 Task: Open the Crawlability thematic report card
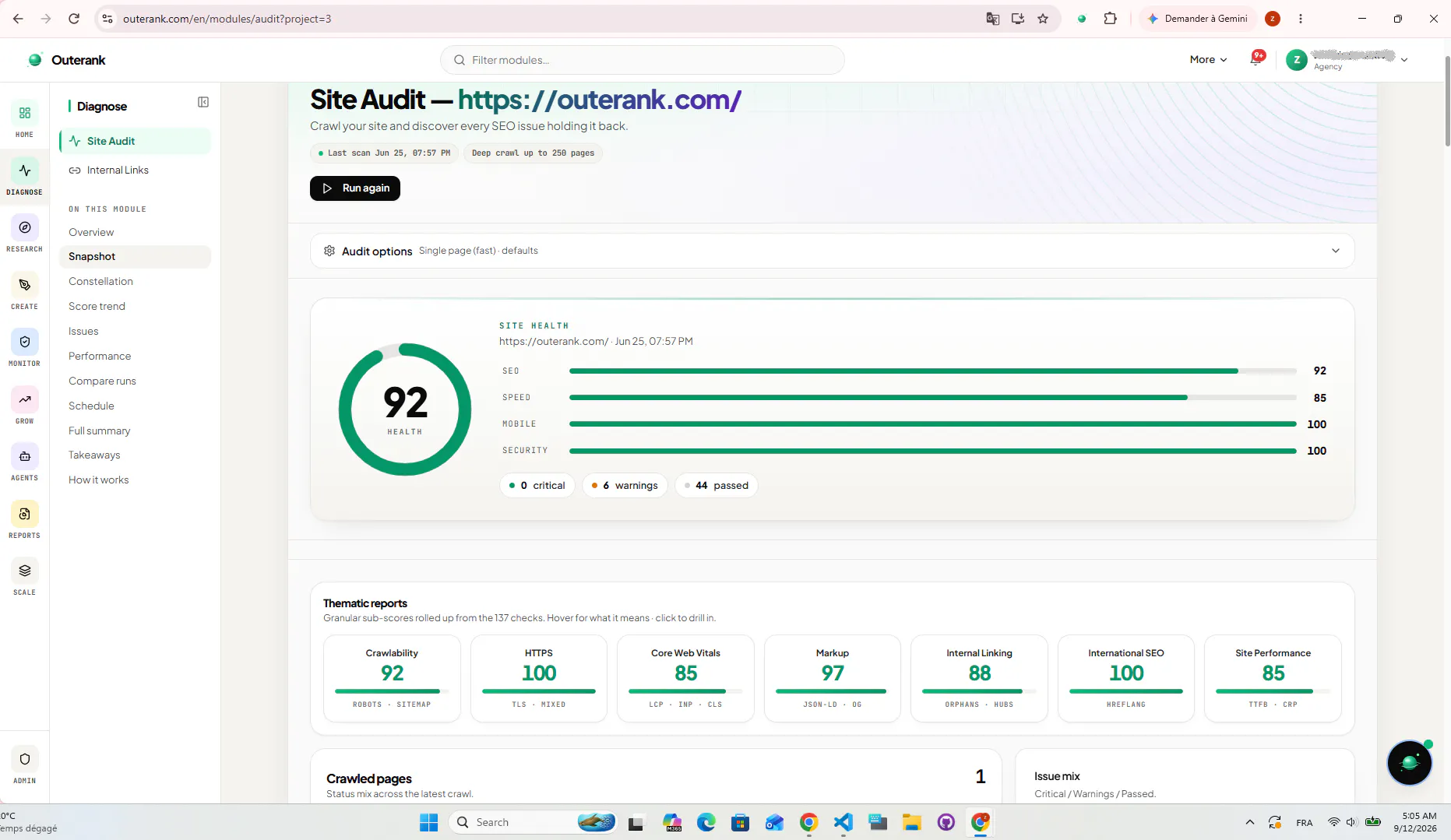tap(392, 679)
